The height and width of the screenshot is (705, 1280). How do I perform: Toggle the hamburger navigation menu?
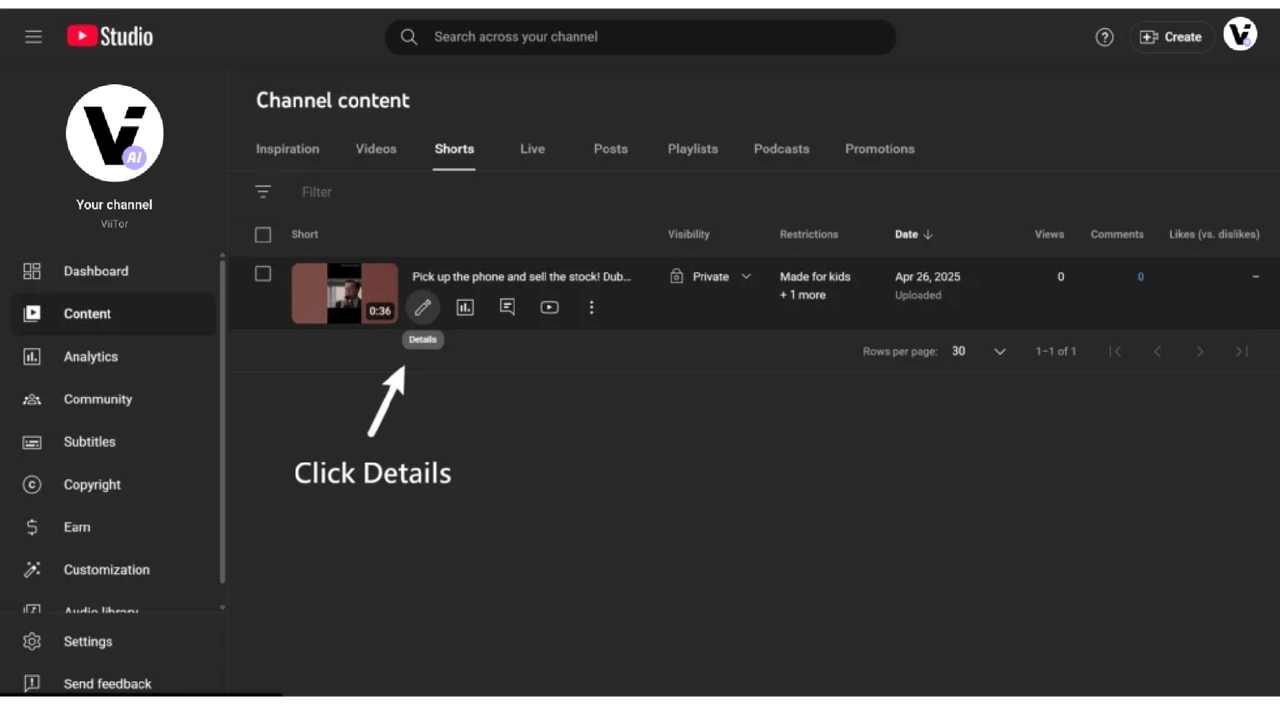(34, 37)
